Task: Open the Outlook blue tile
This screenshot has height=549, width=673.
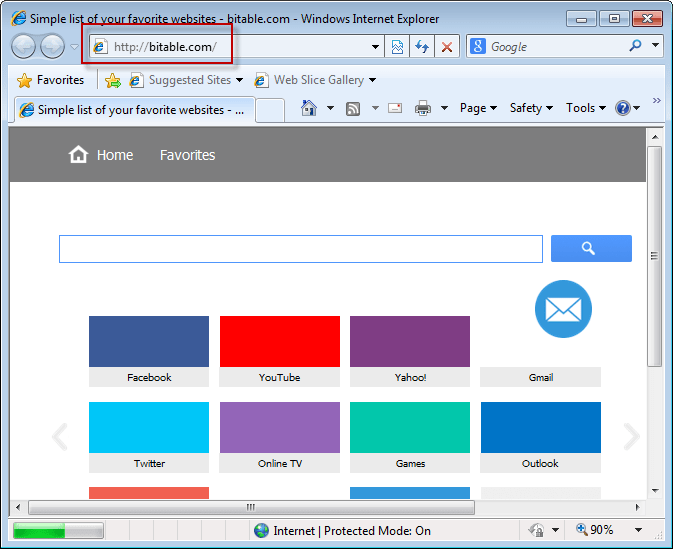Action: pos(541,437)
